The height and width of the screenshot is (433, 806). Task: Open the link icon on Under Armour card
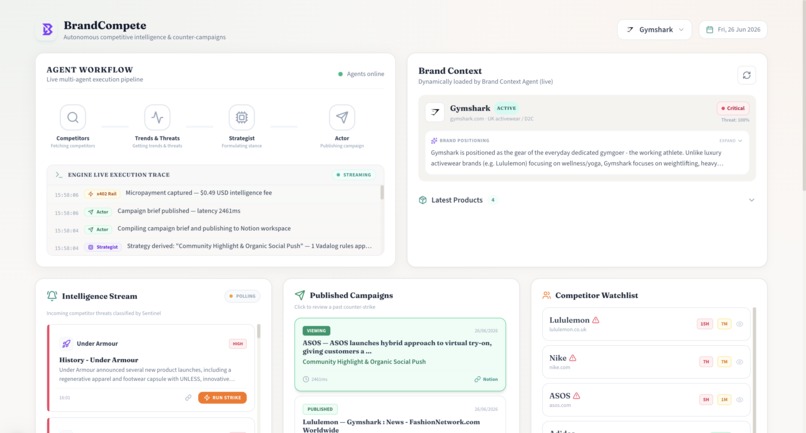[188, 398]
